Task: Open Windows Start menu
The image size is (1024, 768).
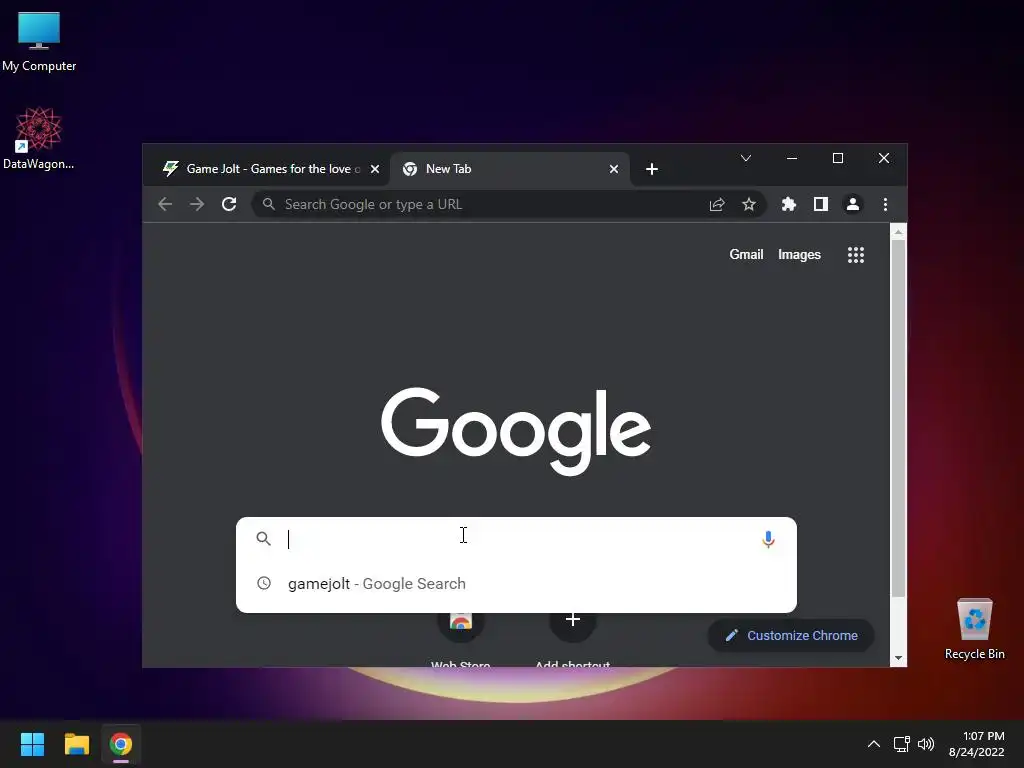Action: [x=32, y=744]
